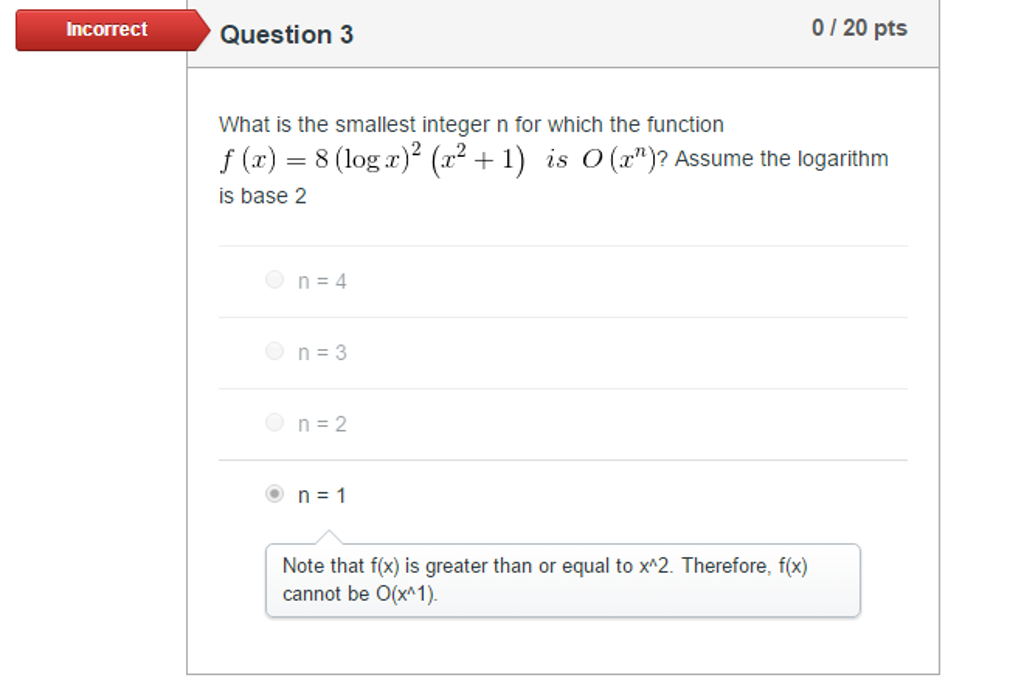Click the red Incorrect badge

click(107, 30)
